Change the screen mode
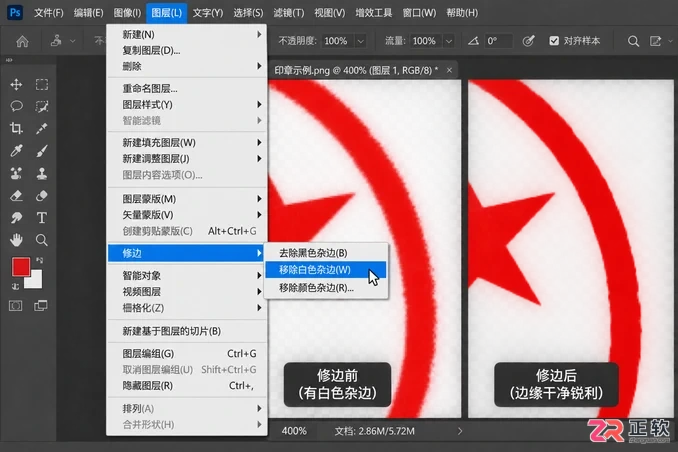The image size is (678, 452). pyautogui.click(x=41, y=306)
